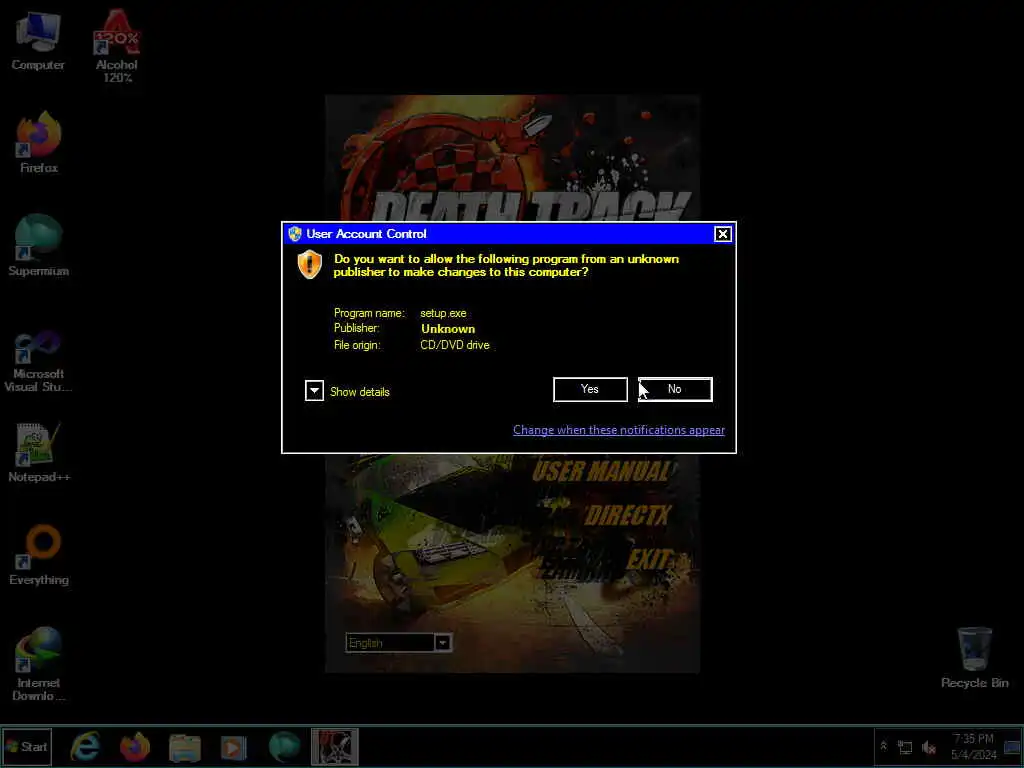The height and width of the screenshot is (768, 1024).
Task: Click the Show desktop button in the tray
Action: [x=1012, y=746]
